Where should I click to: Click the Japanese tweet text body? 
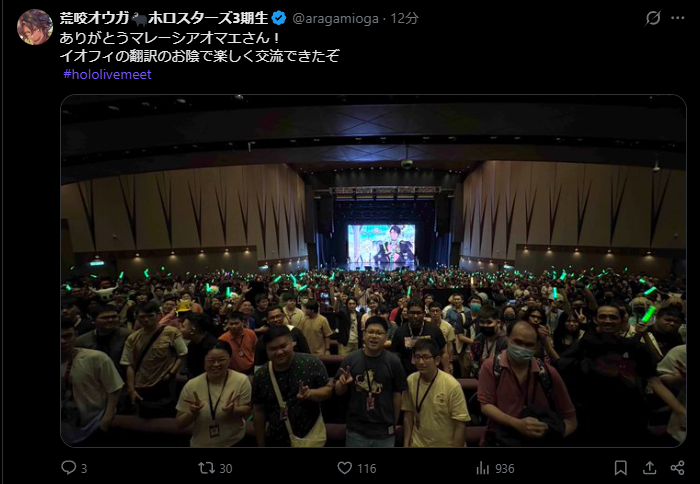click(x=200, y=47)
